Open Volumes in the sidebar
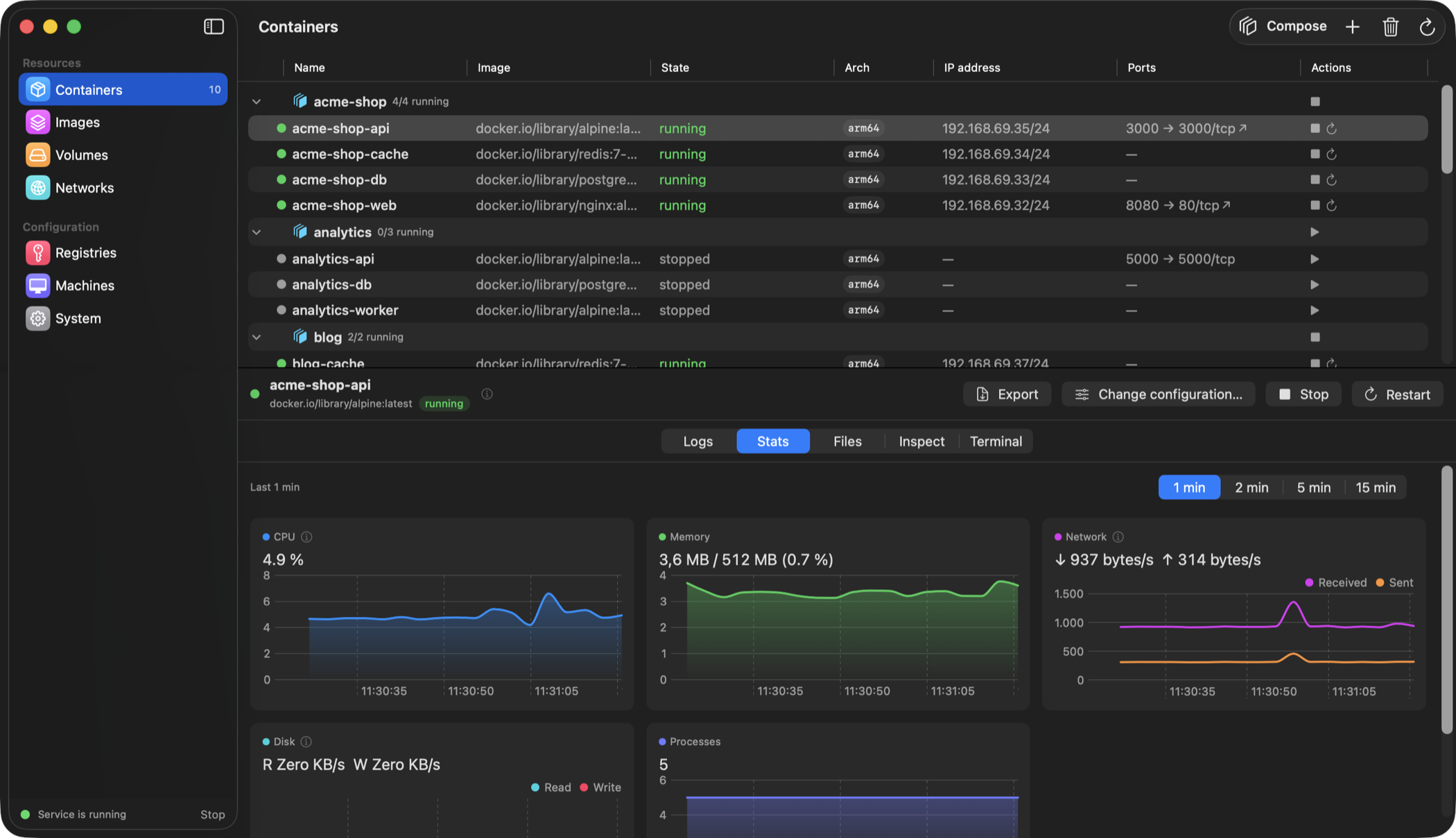 123,155
